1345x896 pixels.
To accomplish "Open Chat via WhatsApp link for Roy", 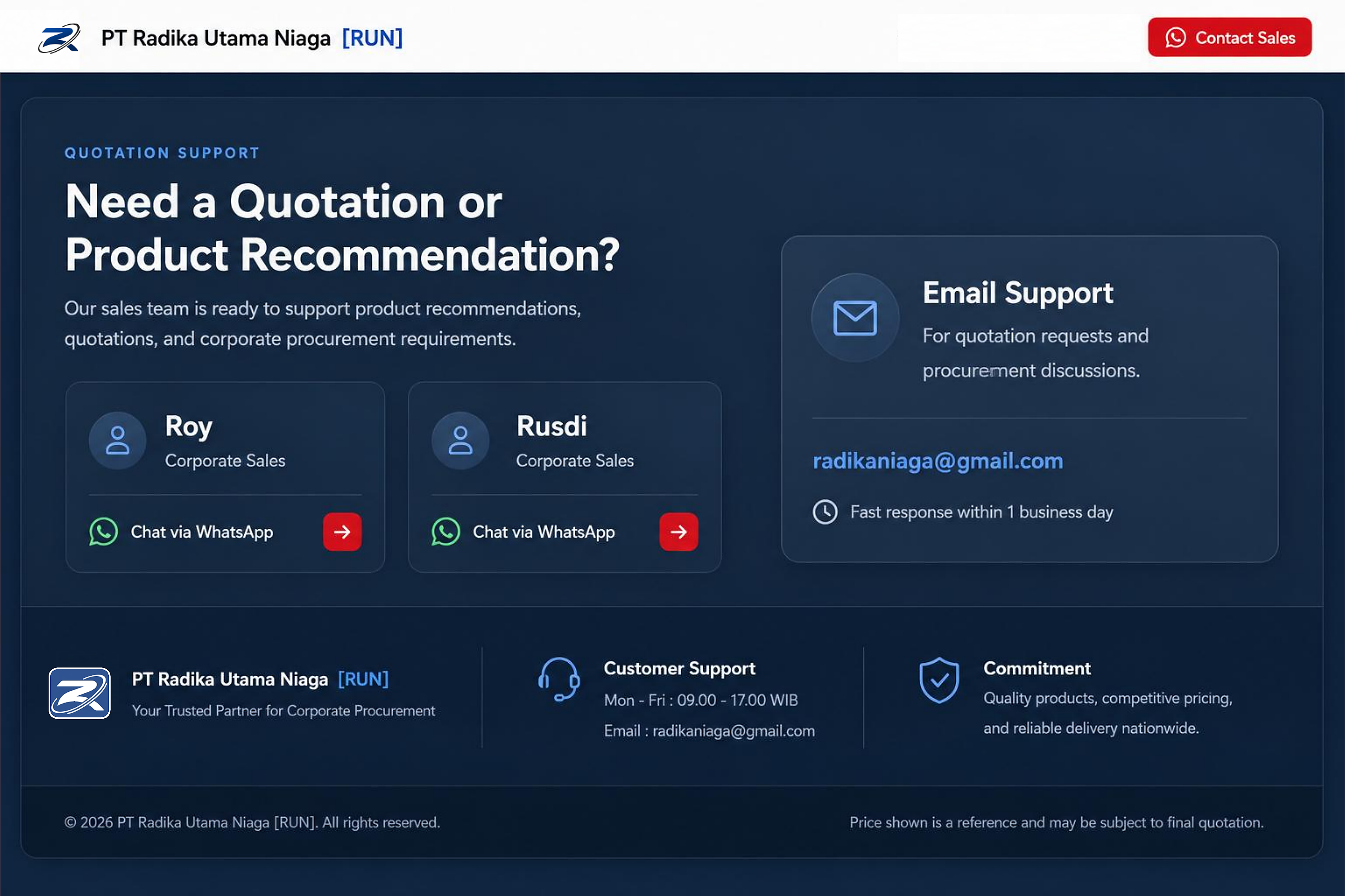I will point(202,532).
